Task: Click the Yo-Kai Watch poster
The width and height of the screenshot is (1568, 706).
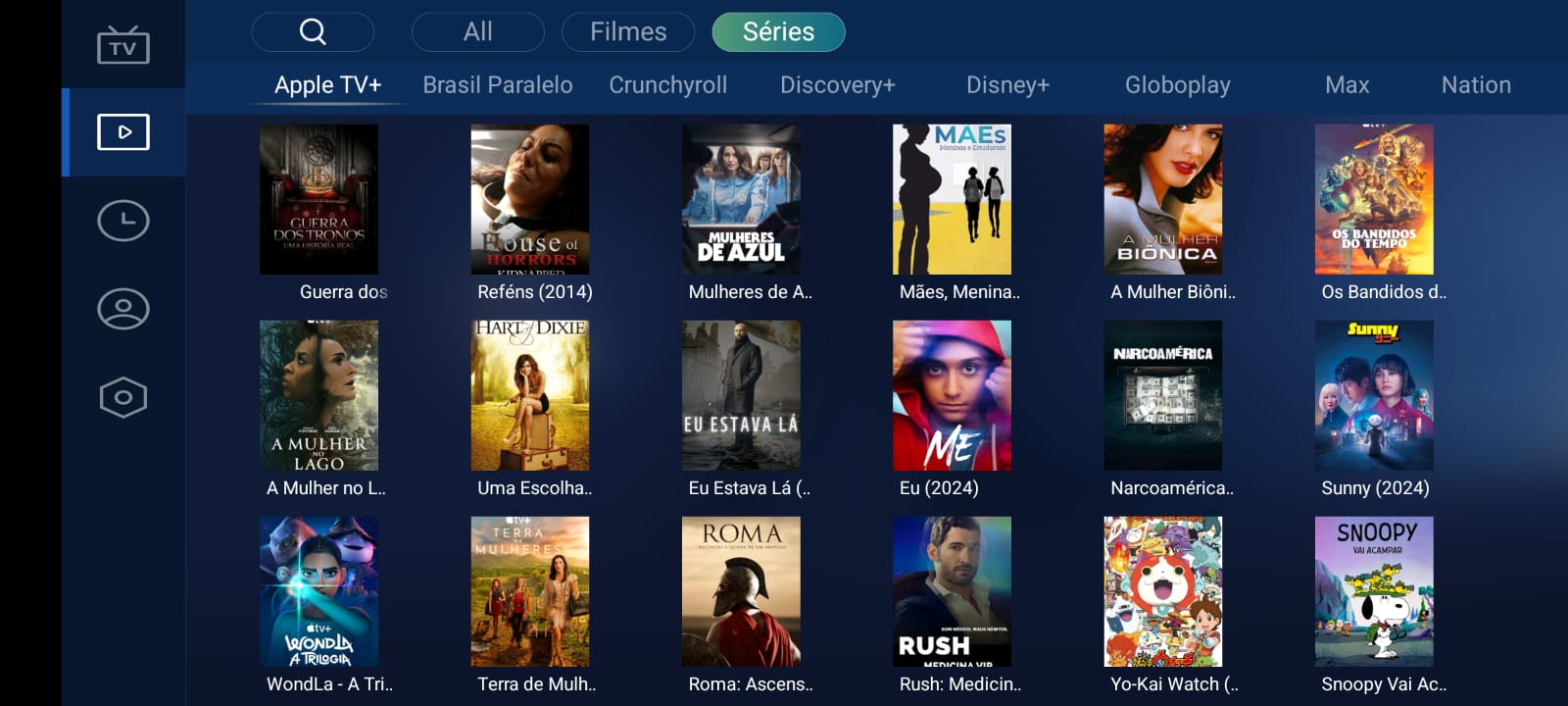Action: (x=1163, y=591)
